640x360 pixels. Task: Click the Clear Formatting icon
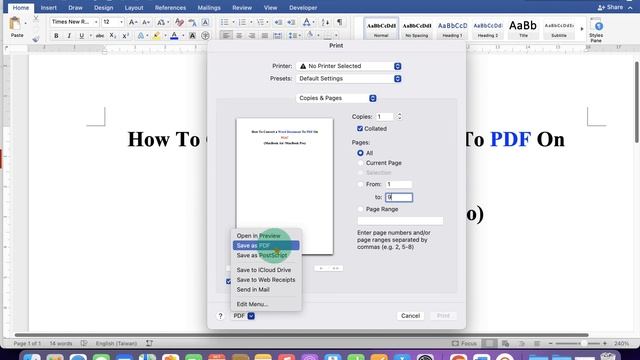(x=179, y=22)
